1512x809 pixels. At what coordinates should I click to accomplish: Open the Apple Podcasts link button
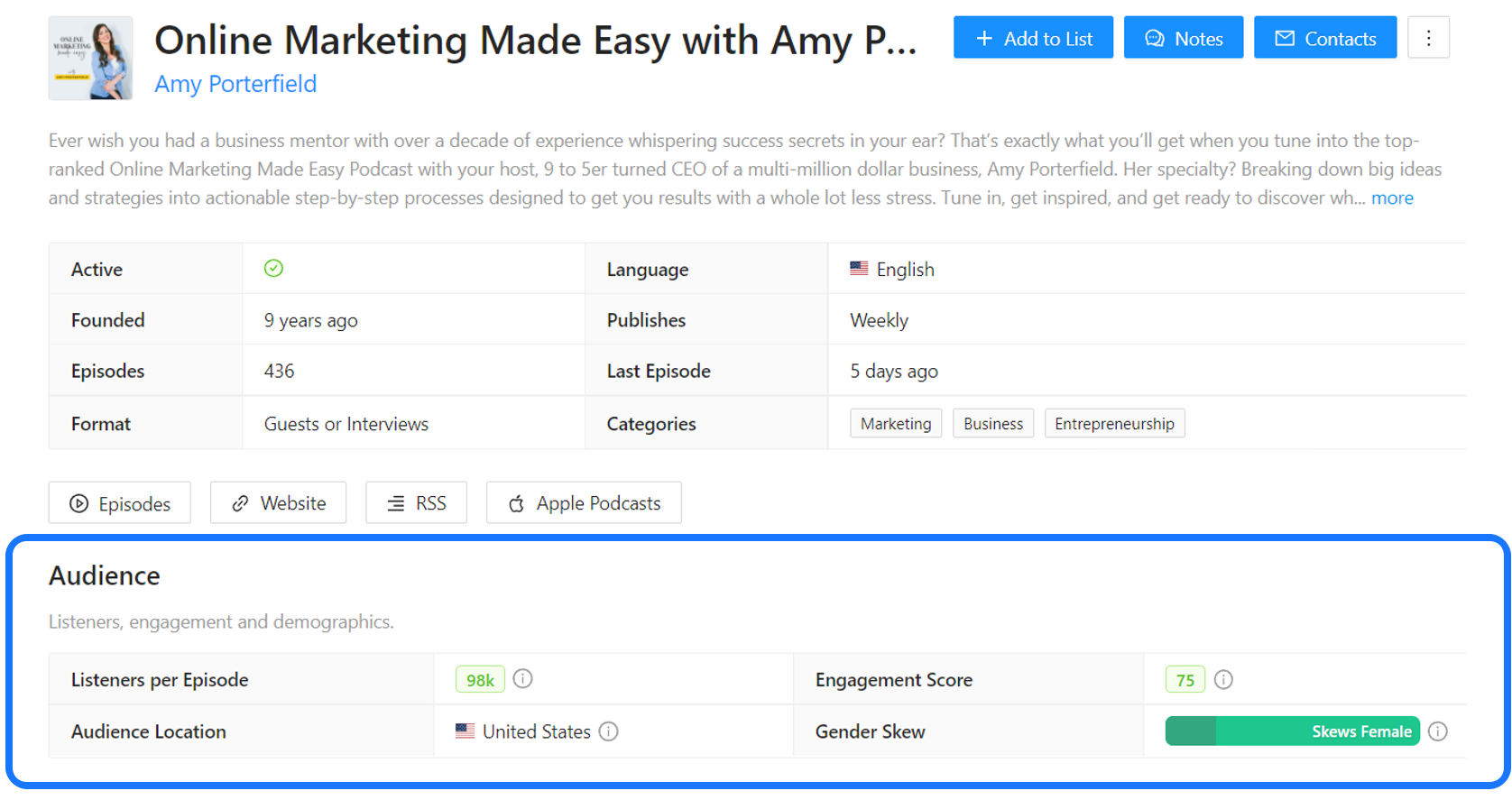584,502
